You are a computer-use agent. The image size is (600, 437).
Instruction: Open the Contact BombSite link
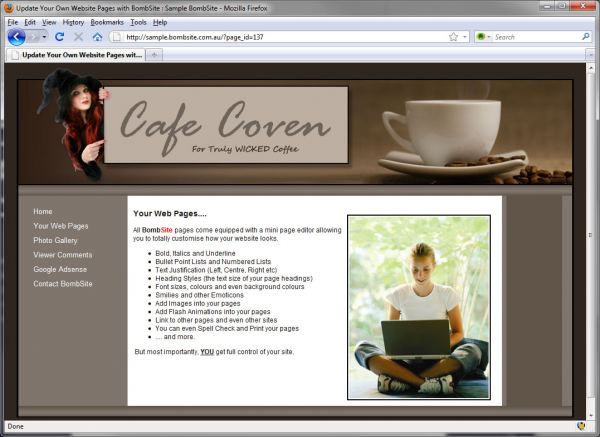pyautogui.click(x=63, y=284)
